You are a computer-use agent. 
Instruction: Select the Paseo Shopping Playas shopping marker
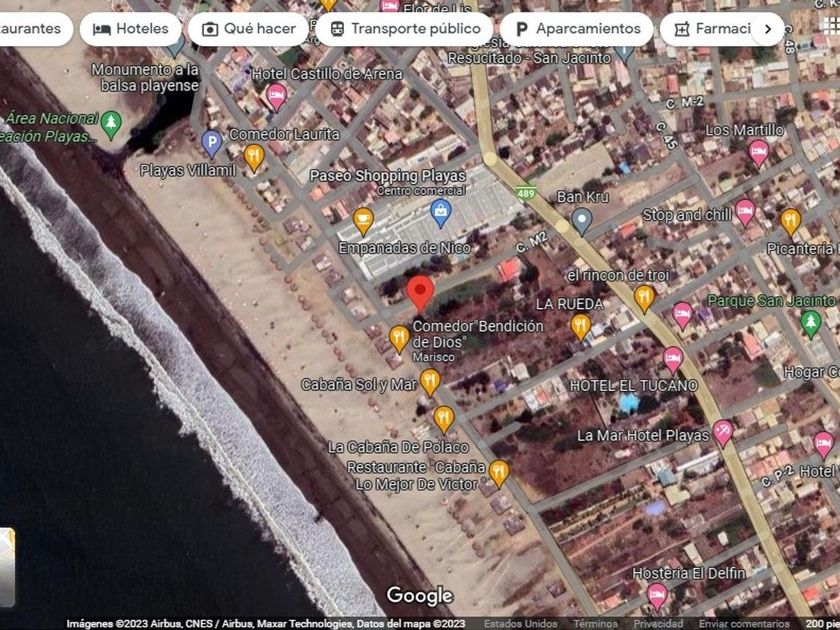click(441, 213)
